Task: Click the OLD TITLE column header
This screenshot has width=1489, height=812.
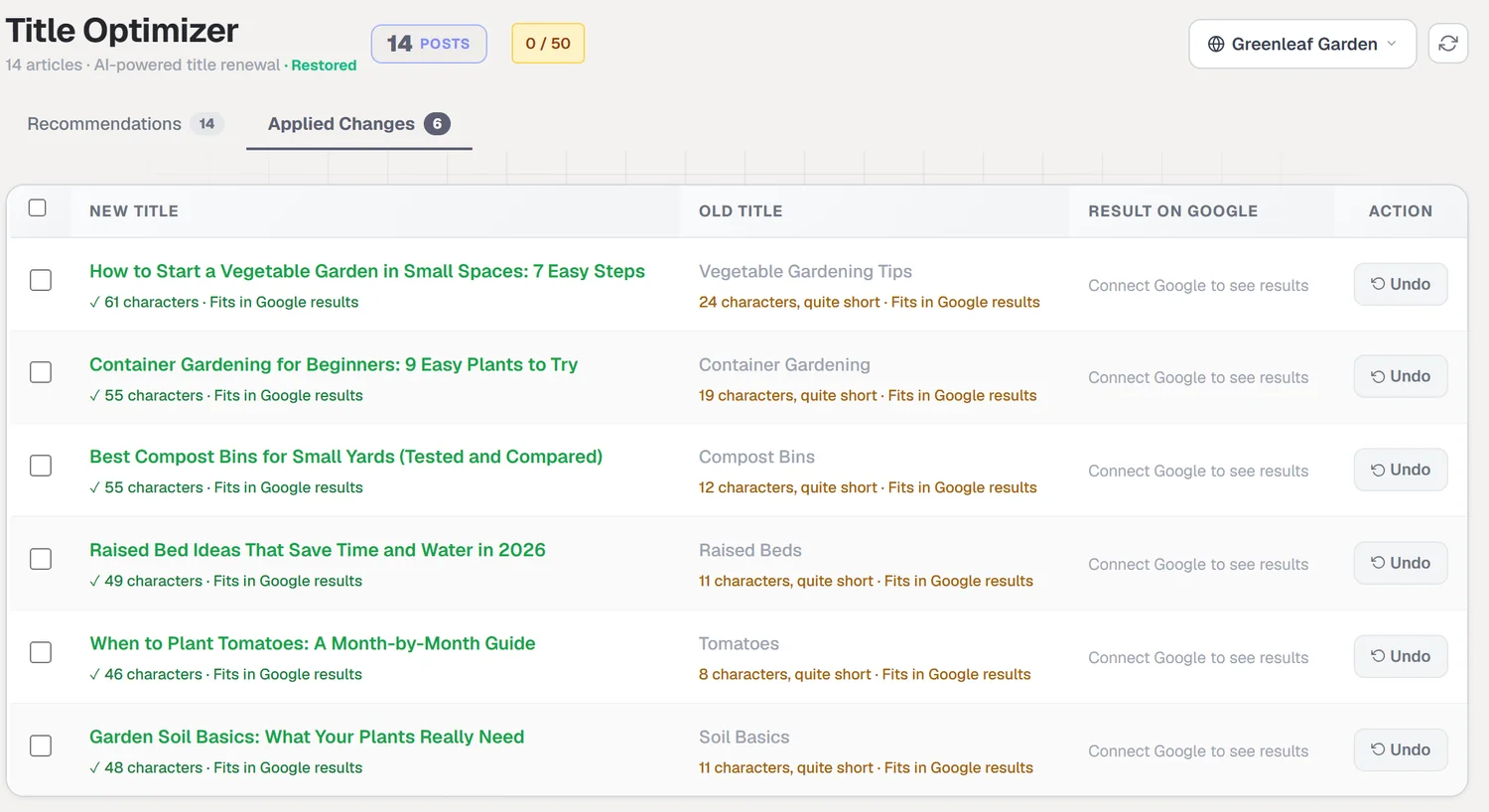Action: click(741, 210)
